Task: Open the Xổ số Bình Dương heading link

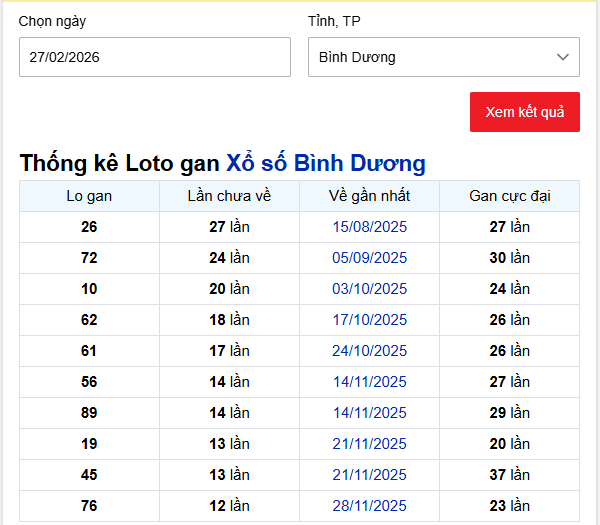Action: [x=326, y=163]
